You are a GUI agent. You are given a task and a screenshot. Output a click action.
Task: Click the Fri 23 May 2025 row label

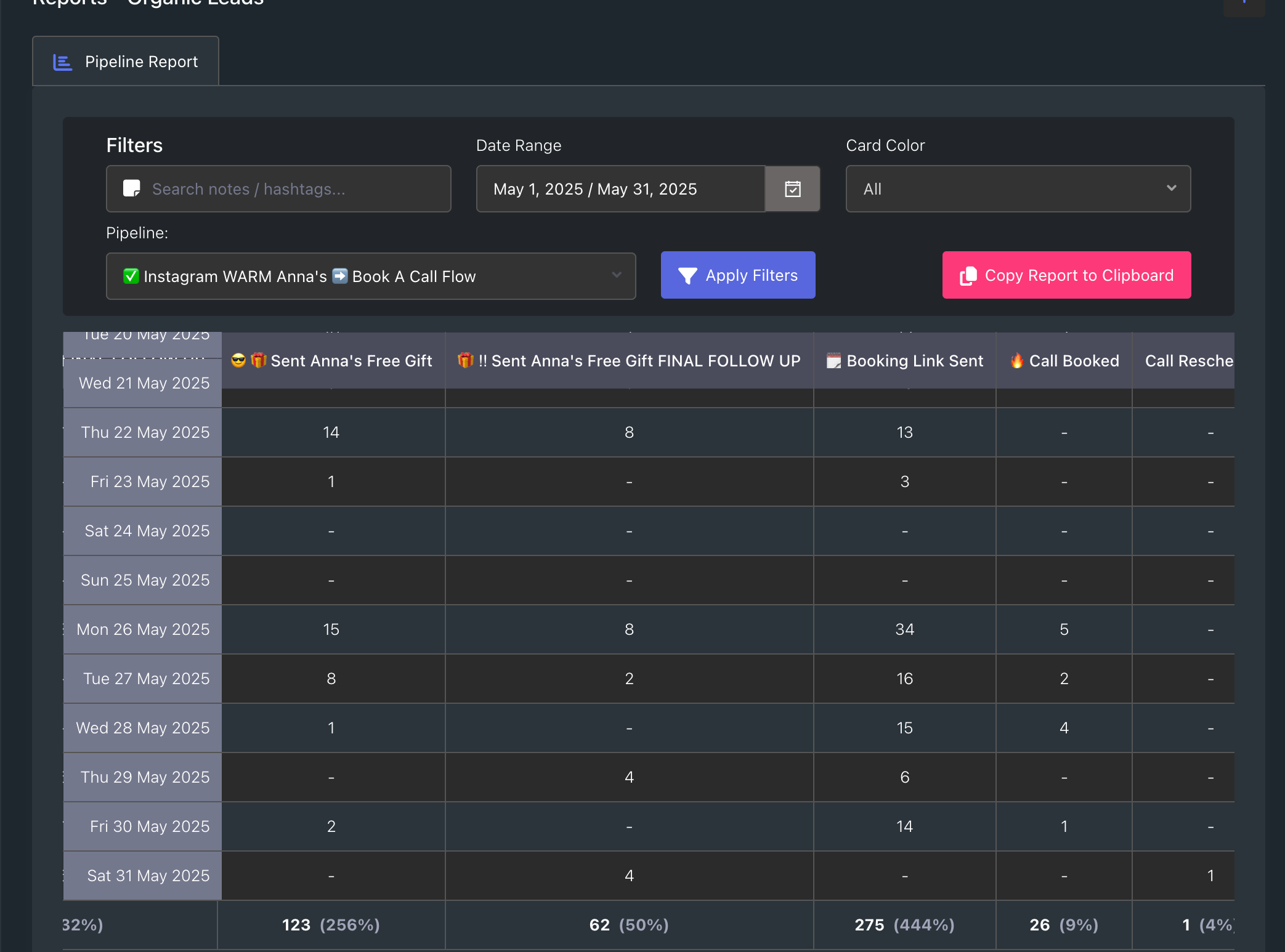click(x=150, y=482)
